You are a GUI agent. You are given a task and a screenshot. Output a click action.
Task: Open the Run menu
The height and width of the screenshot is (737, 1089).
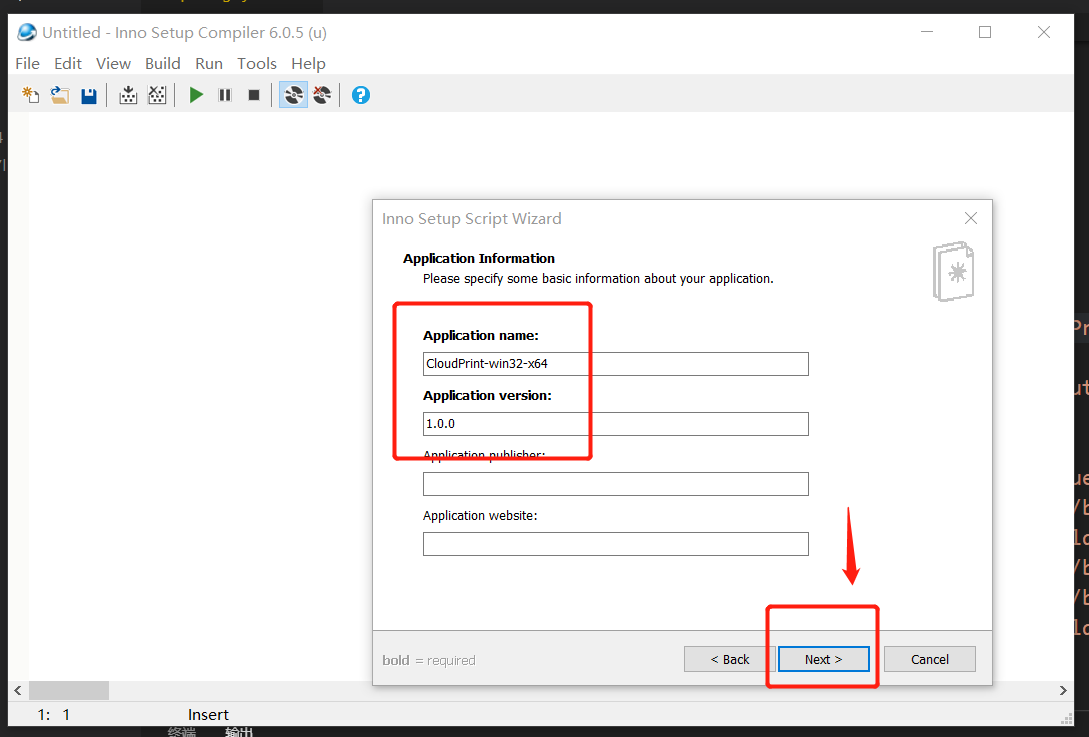(209, 63)
